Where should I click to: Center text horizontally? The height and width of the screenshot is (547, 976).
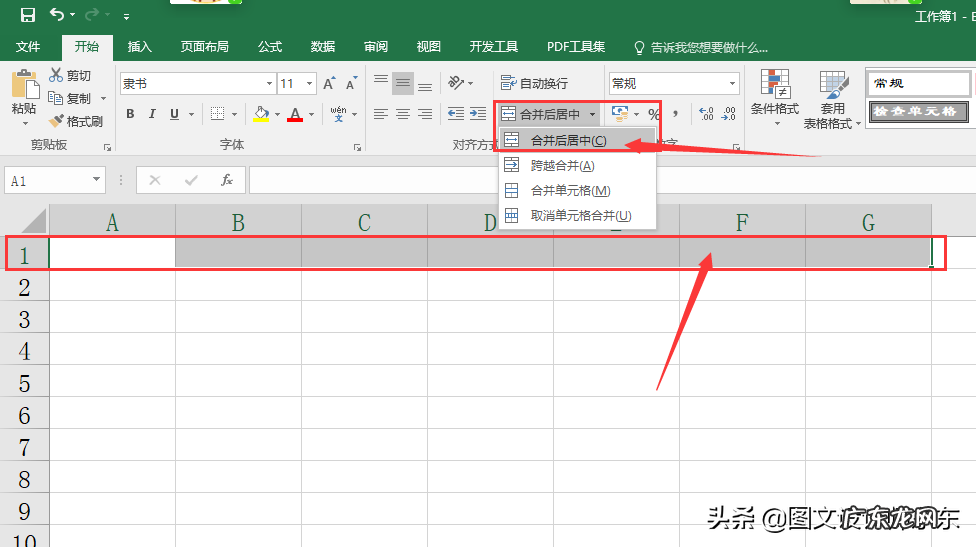[403, 114]
